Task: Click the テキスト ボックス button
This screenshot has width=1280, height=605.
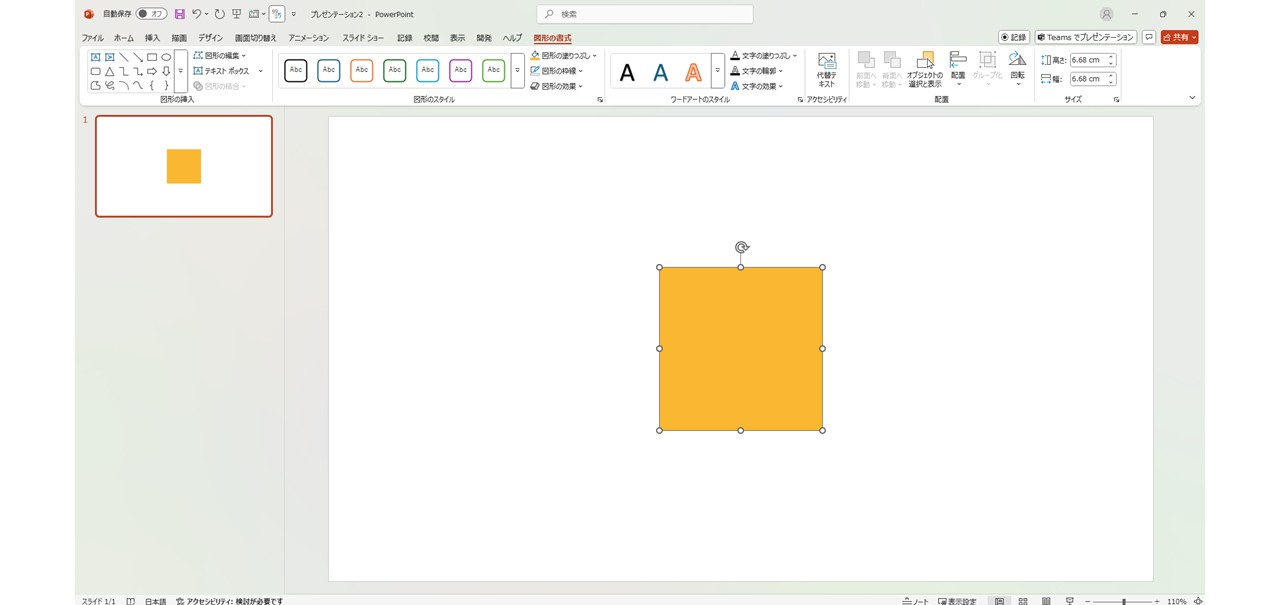Action: pos(222,71)
